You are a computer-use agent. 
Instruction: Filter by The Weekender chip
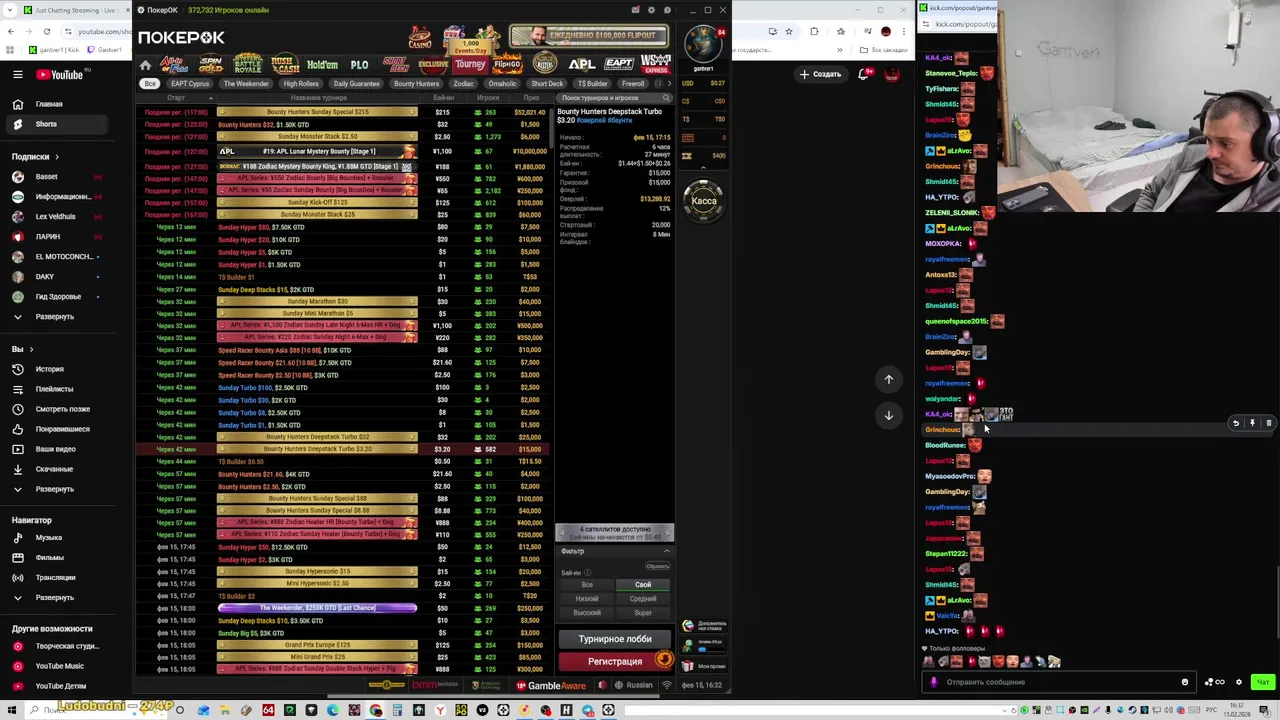[x=246, y=84]
